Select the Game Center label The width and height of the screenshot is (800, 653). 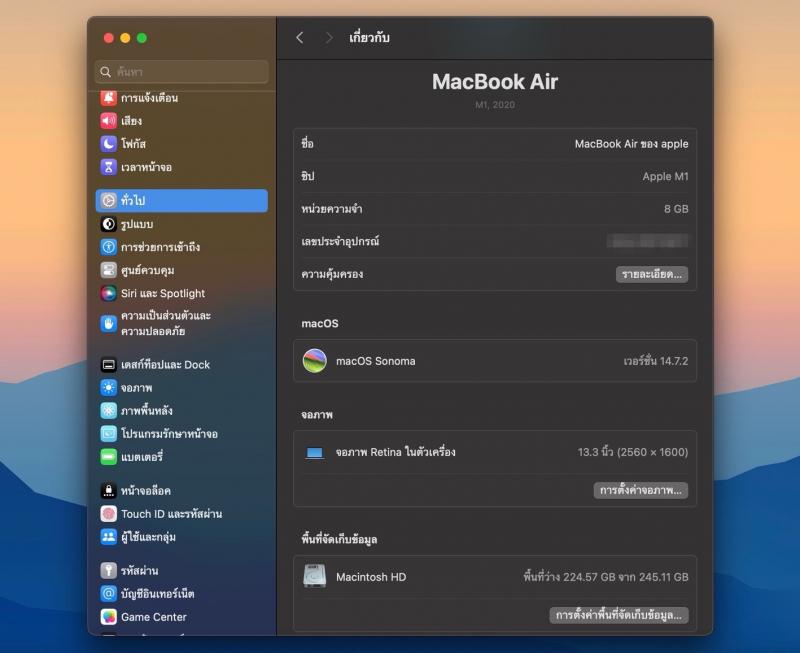tap(154, 617)
